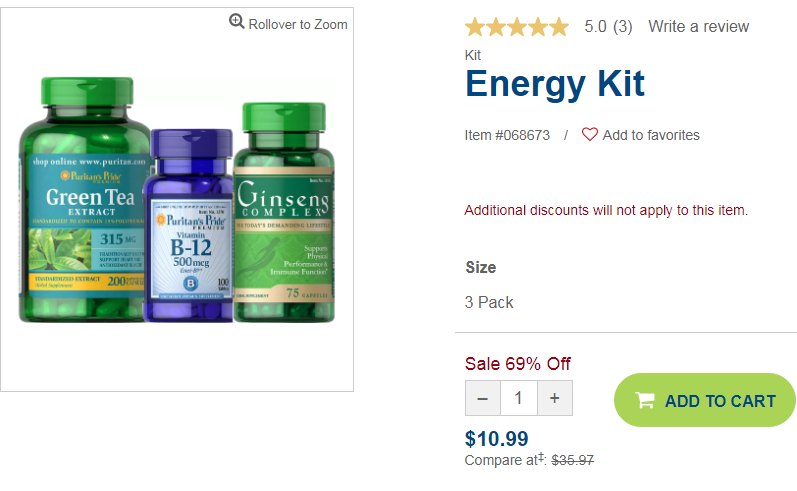This screenshot has width=797, height=491.
Task: Open the review count (3)
Action: pos(623,26)
